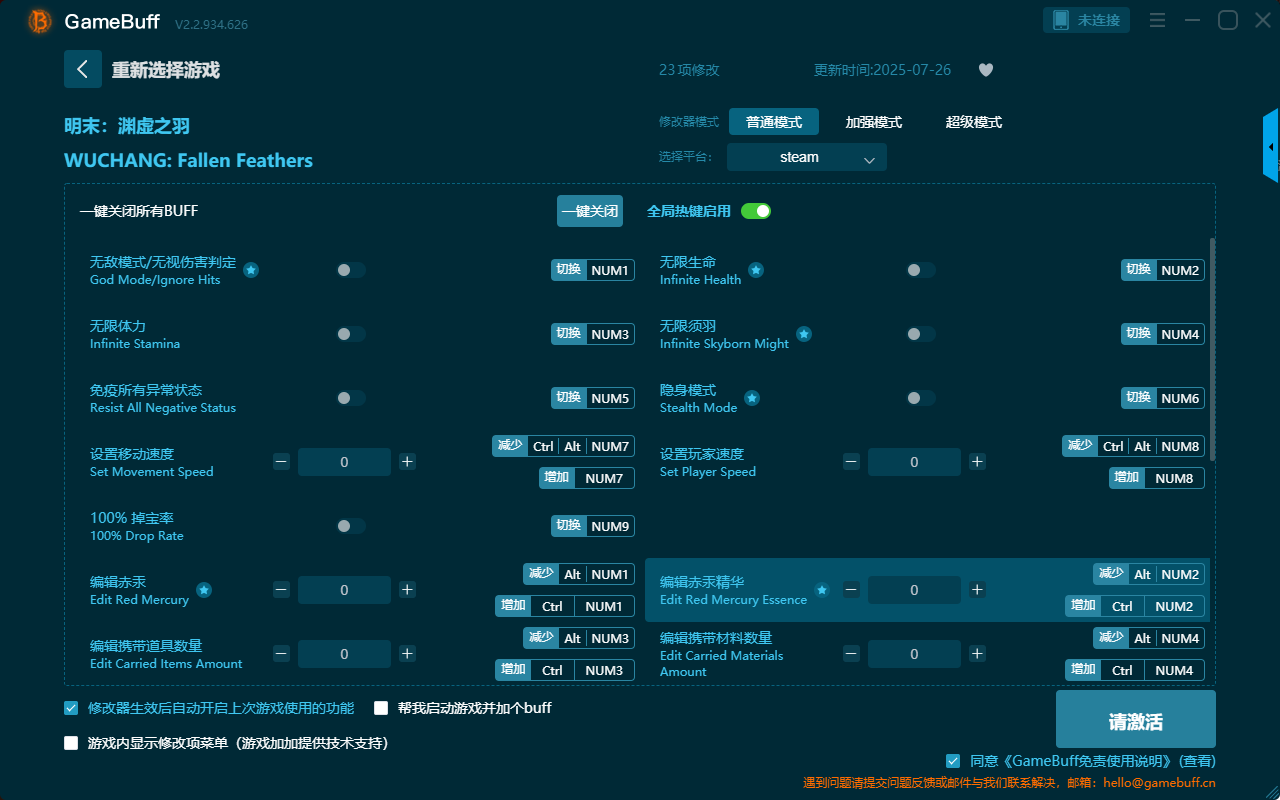This screenshot has height=800, width=1280.
Task: Decrease Edit Red Mercury Essence value
Action: (851, 590)
